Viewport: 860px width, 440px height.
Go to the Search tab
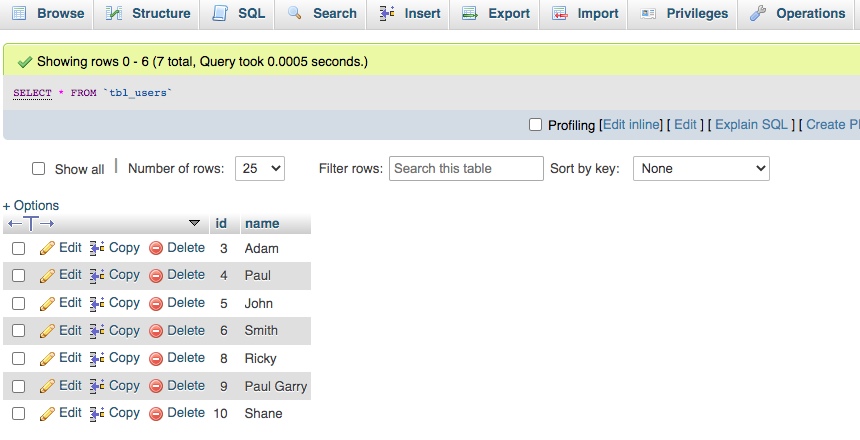(x=322, y=13)
